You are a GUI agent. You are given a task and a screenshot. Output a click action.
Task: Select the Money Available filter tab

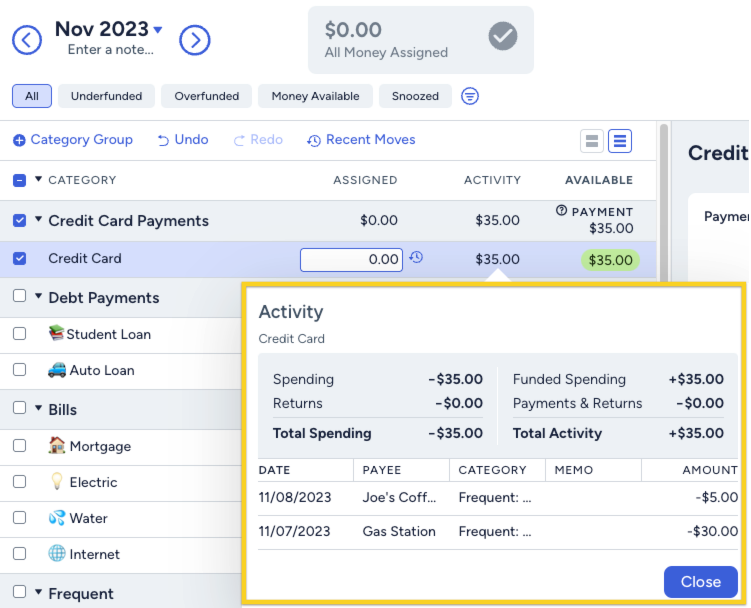[x=315, y=96]
